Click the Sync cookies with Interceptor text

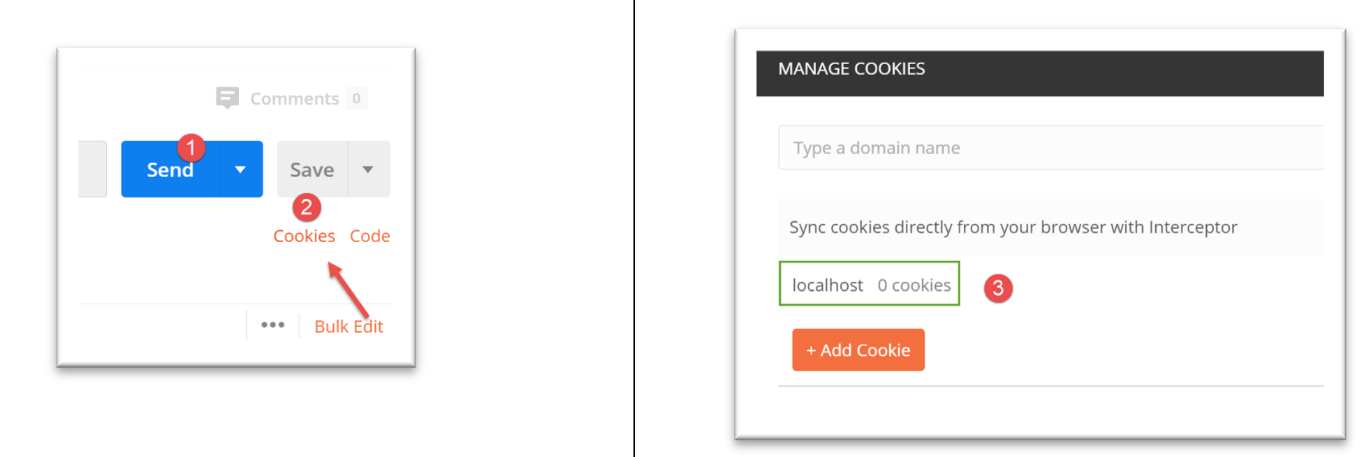point(1013,227)
